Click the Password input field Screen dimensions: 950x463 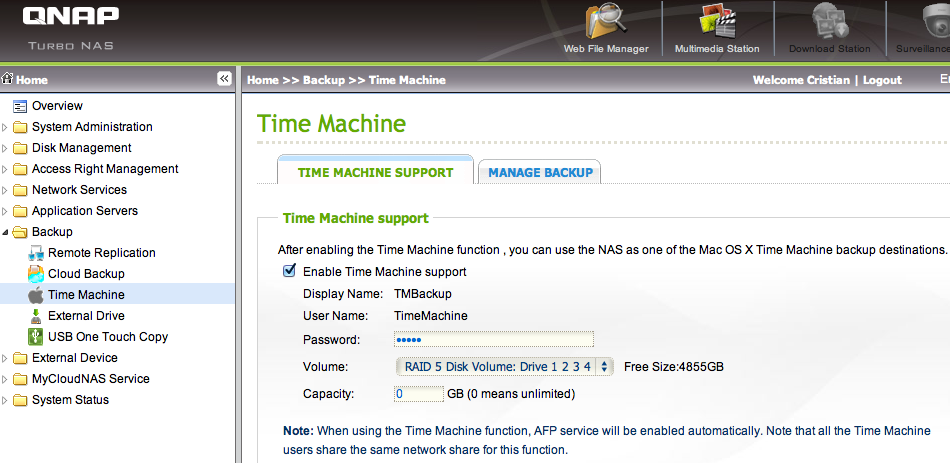click(494, 340)
